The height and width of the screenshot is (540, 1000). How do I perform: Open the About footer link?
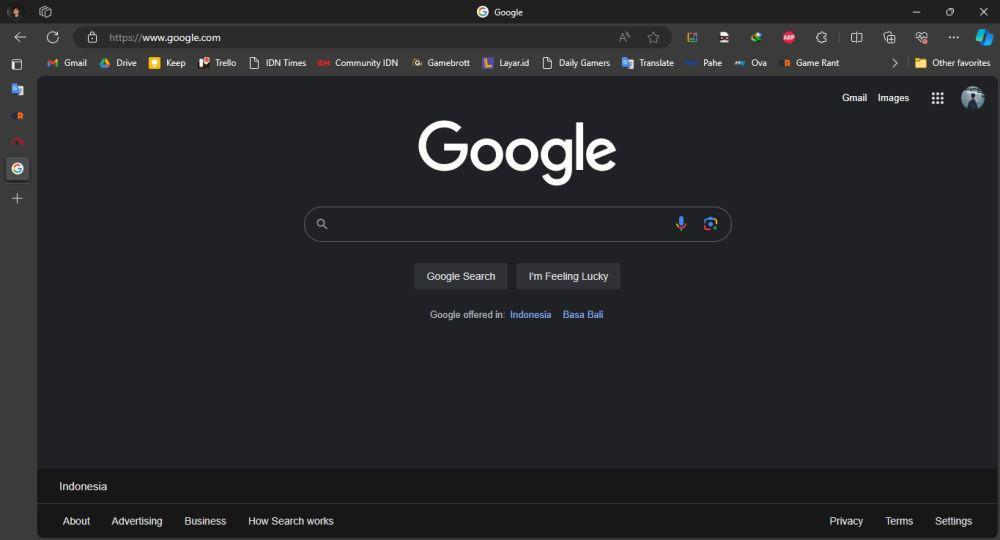[76, 521]
